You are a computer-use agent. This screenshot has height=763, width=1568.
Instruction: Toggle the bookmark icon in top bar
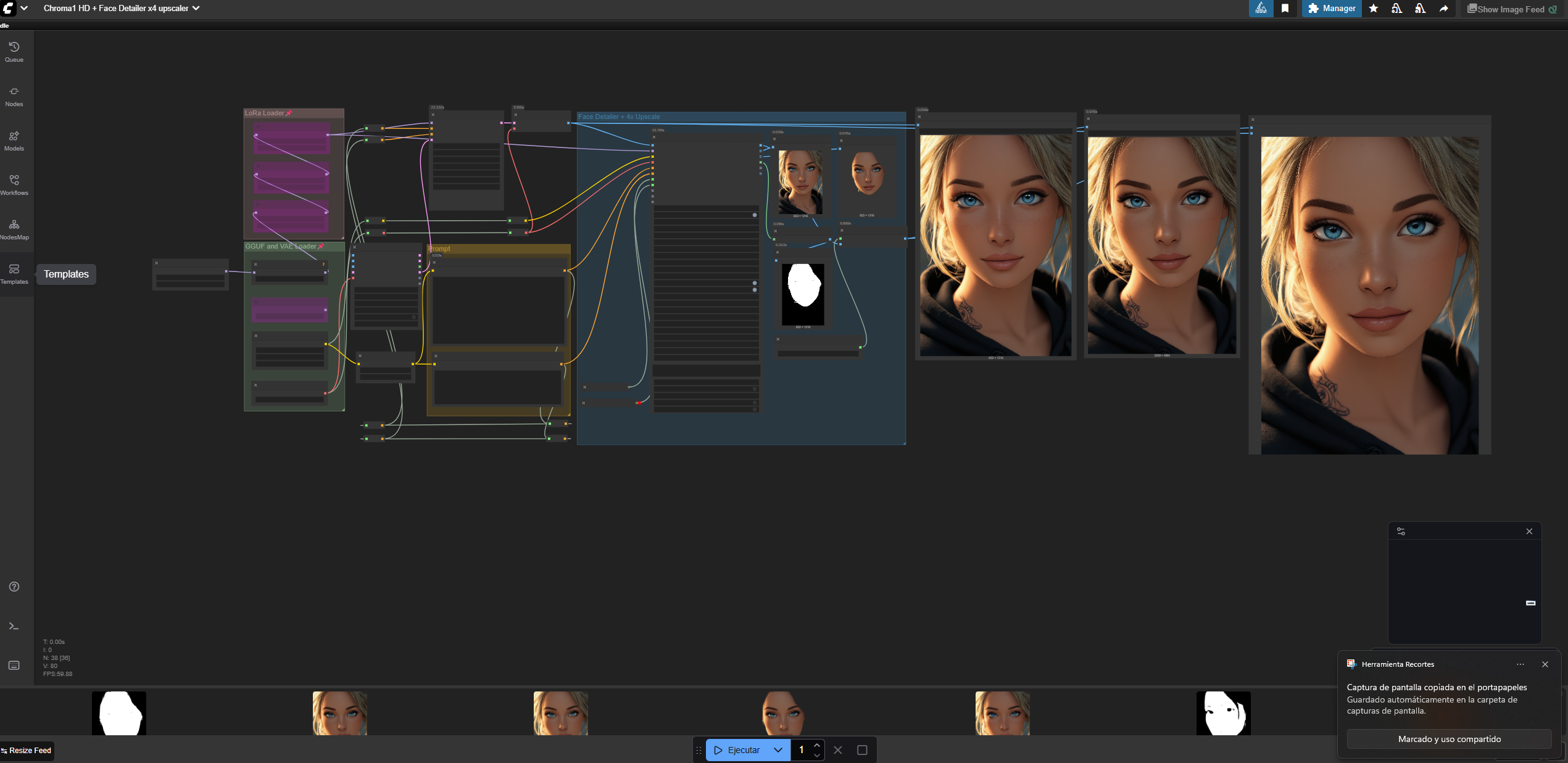1285,9
